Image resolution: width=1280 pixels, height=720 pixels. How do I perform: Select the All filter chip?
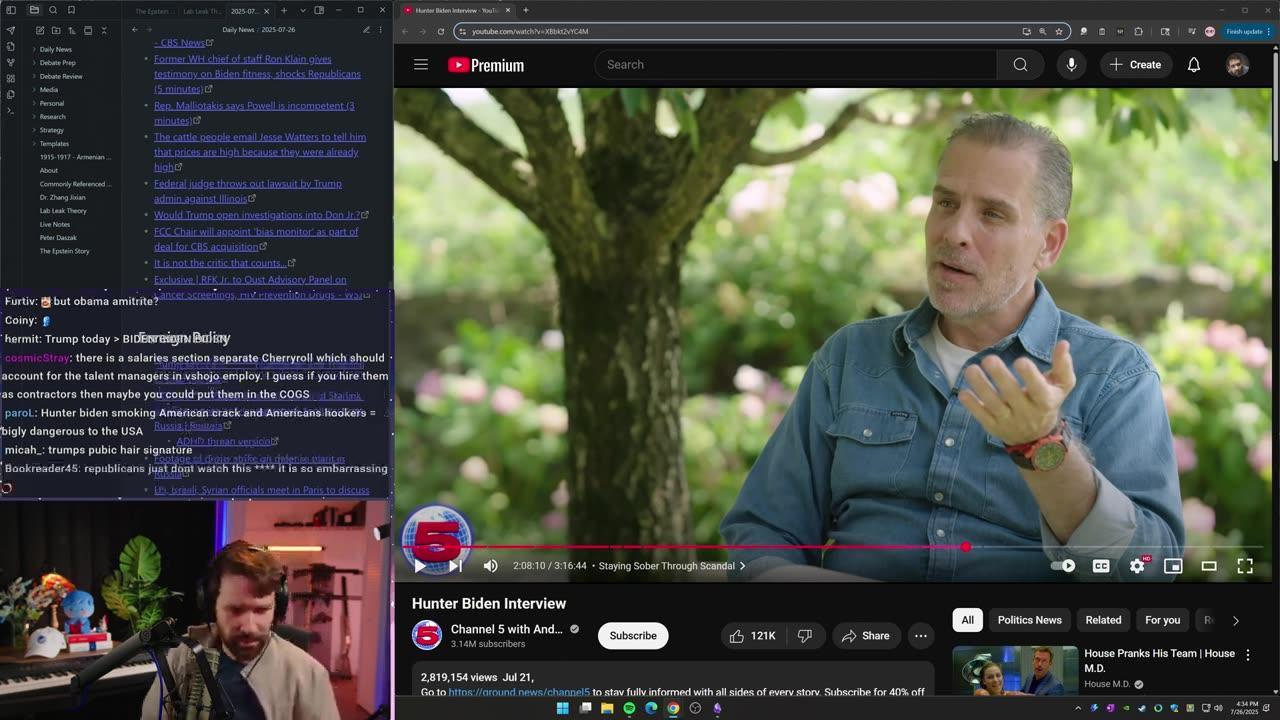point(968,620)
